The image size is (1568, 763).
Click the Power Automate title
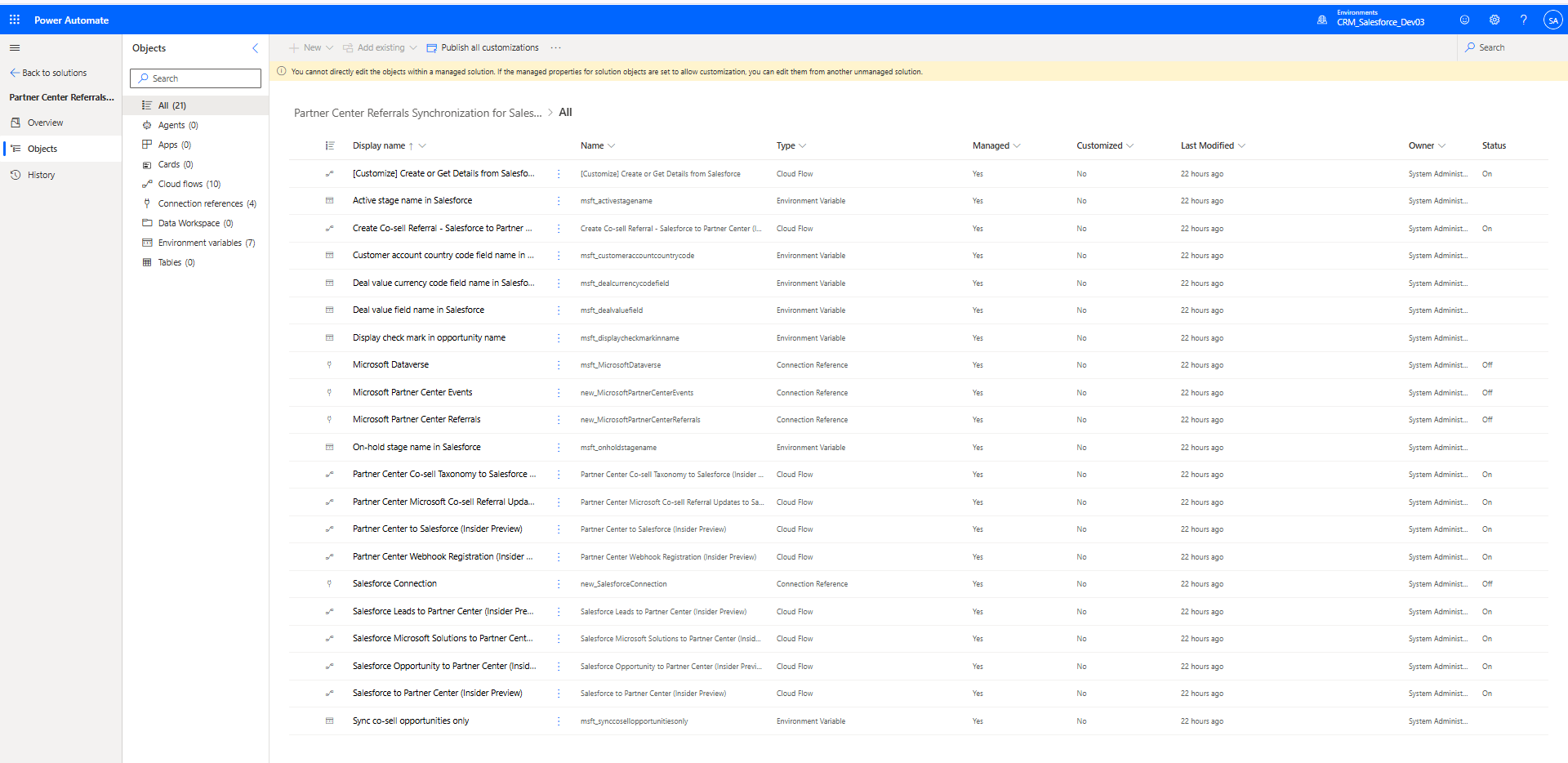[x=71, y=20]
